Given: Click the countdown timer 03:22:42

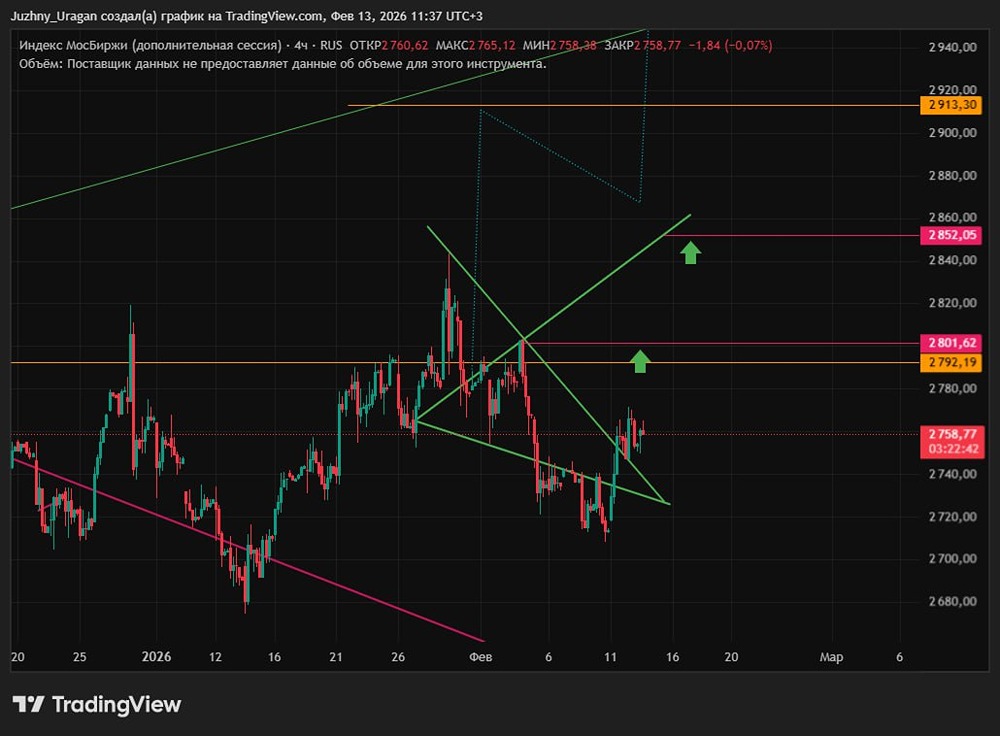Looking at the screenshot, I should coord(952,450).
